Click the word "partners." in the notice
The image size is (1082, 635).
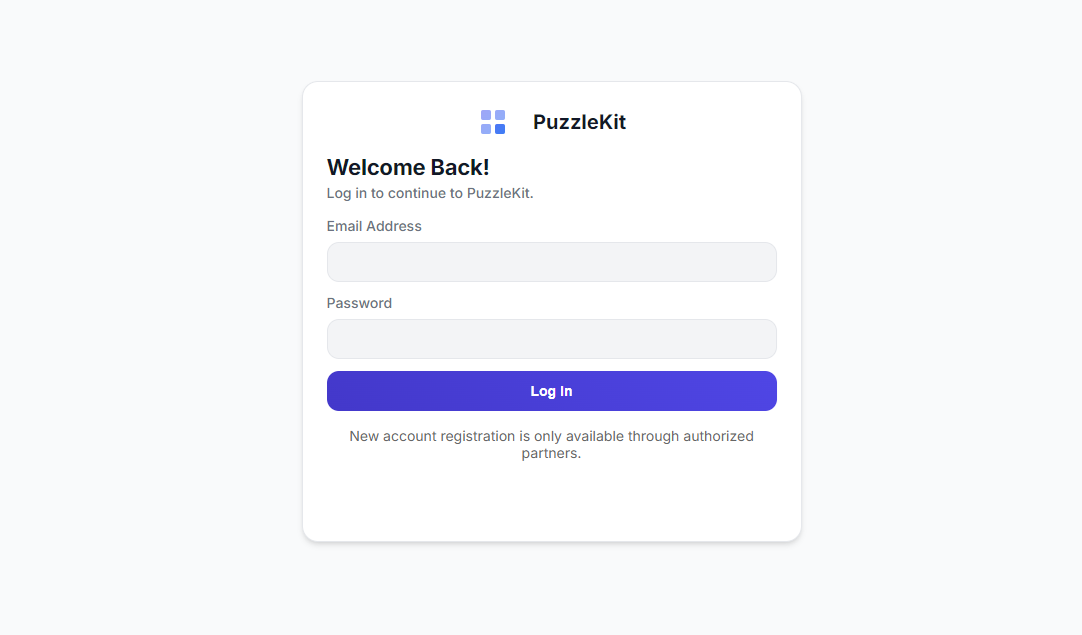click(551, 453)
